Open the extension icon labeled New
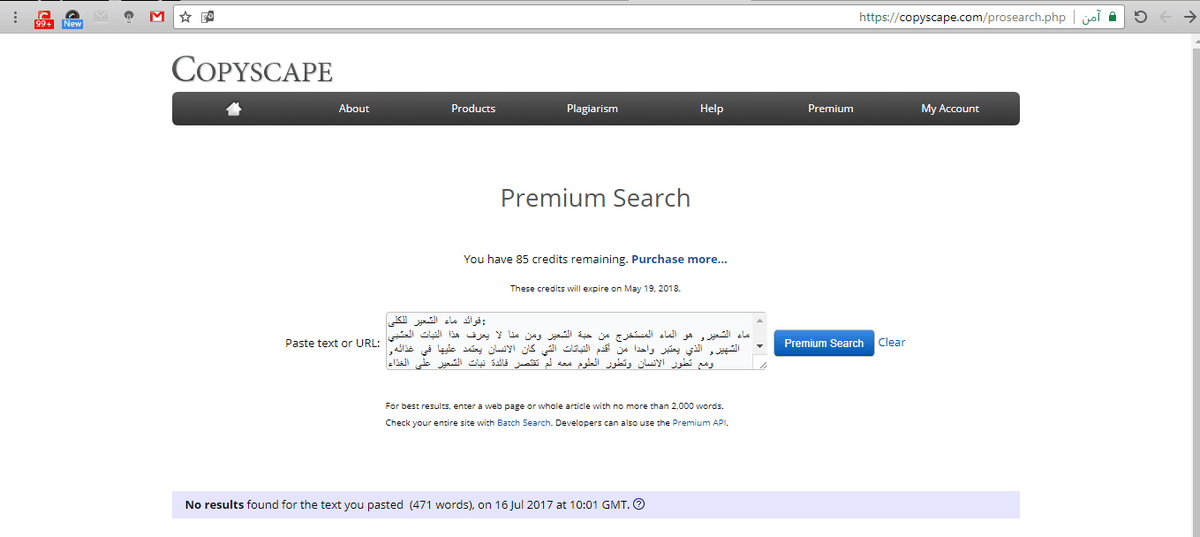 tap(72, 18)
